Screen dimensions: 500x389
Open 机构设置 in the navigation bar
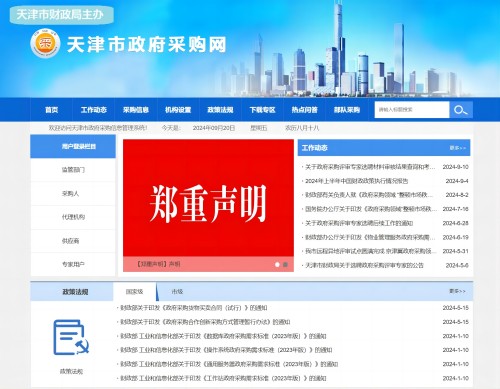pyautogui.click(x=178, y=110)
